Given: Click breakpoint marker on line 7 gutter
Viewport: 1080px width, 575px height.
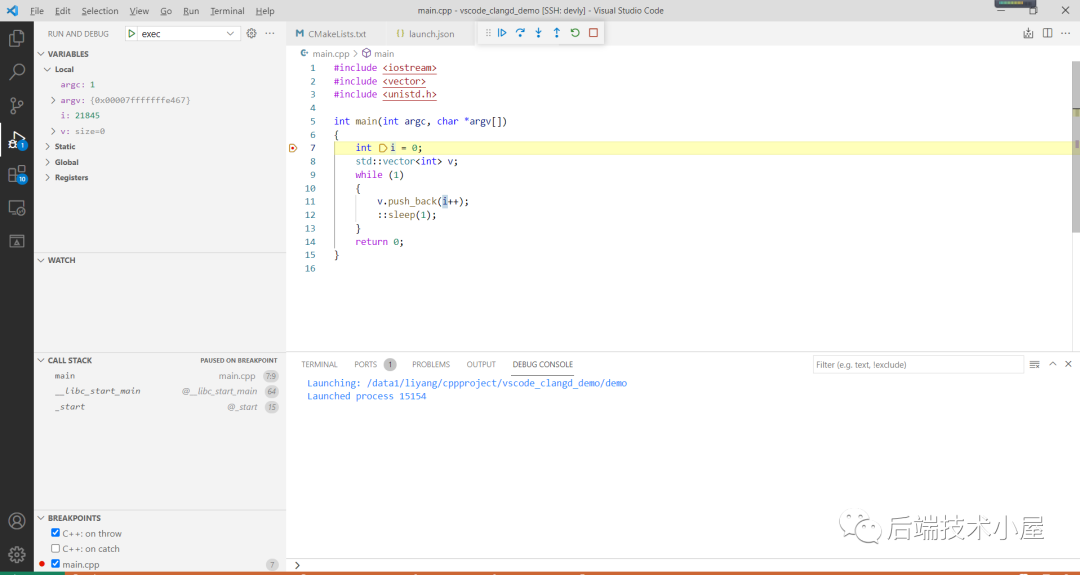Looking at the screenshot, I should point(293,148).
